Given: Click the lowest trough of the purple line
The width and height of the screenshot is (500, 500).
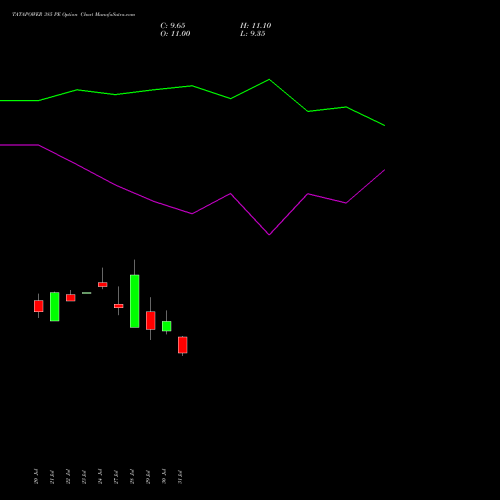Looking at the screenshot, I should [269, 235].
